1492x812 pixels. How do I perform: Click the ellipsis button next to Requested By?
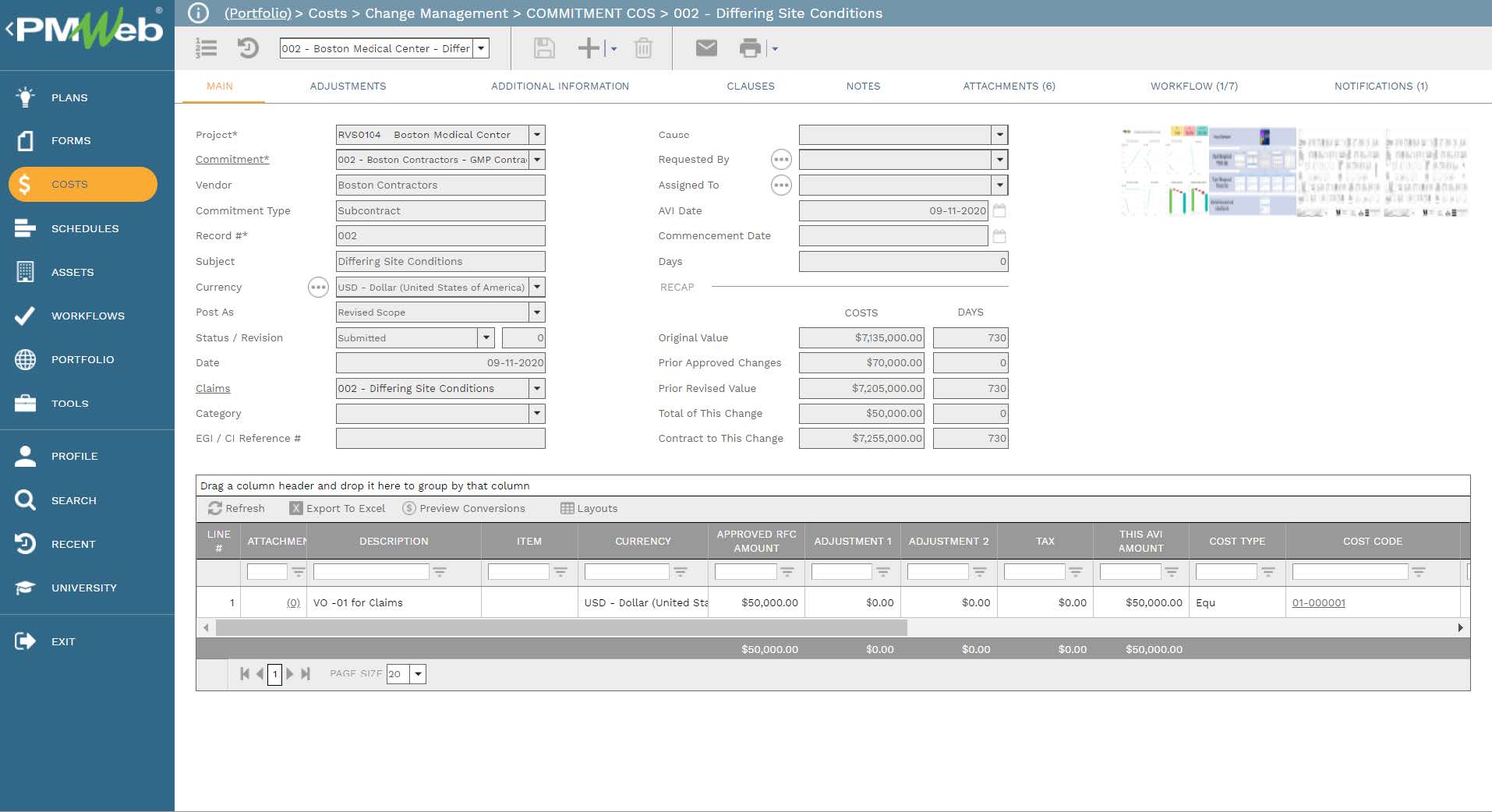coord(781,160)
